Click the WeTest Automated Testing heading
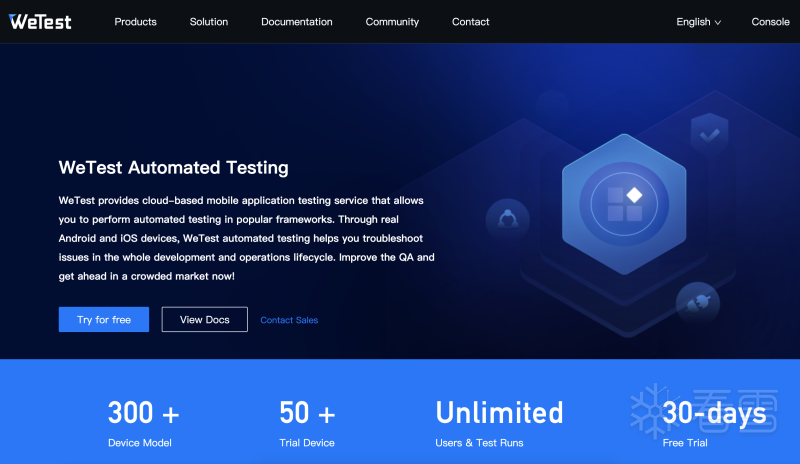The width and height of the screenshot is (800, 464). [x=173, y=167]
